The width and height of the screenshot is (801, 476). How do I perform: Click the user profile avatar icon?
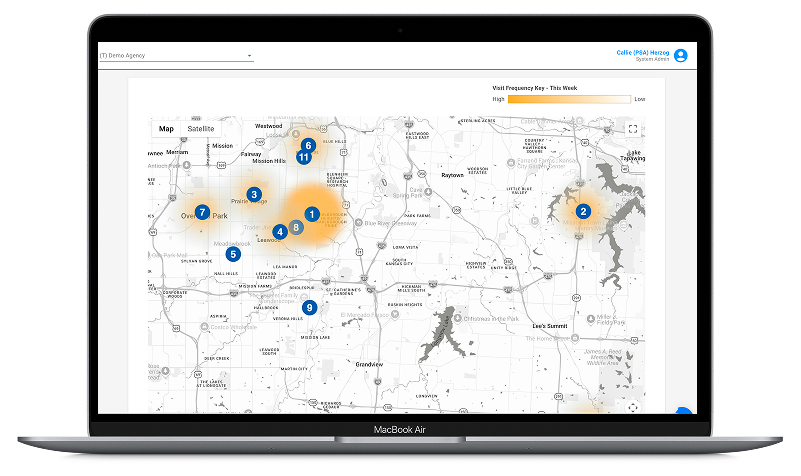click(x=680, y=55)
